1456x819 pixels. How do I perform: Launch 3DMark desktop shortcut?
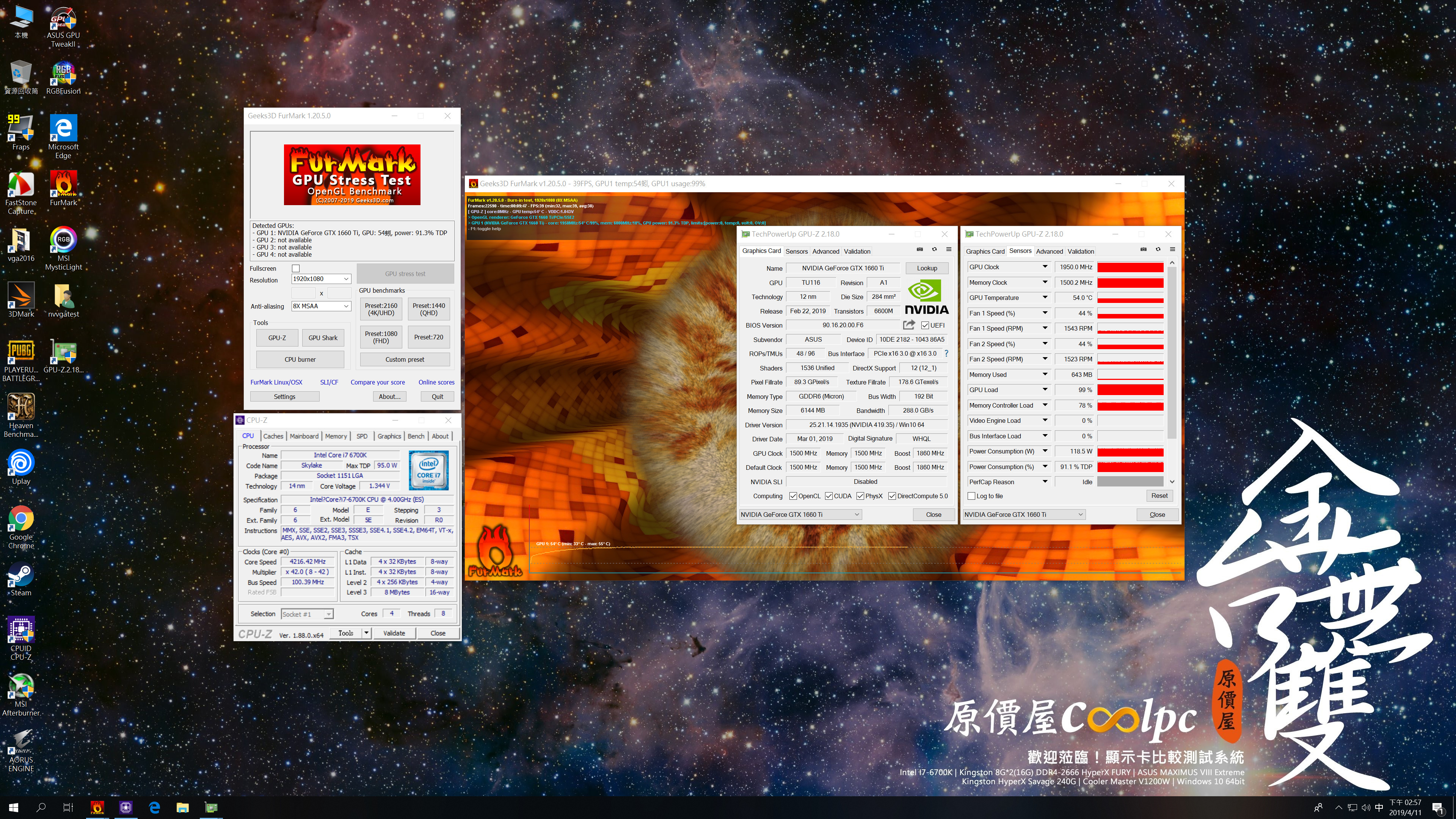click(21, 300)
